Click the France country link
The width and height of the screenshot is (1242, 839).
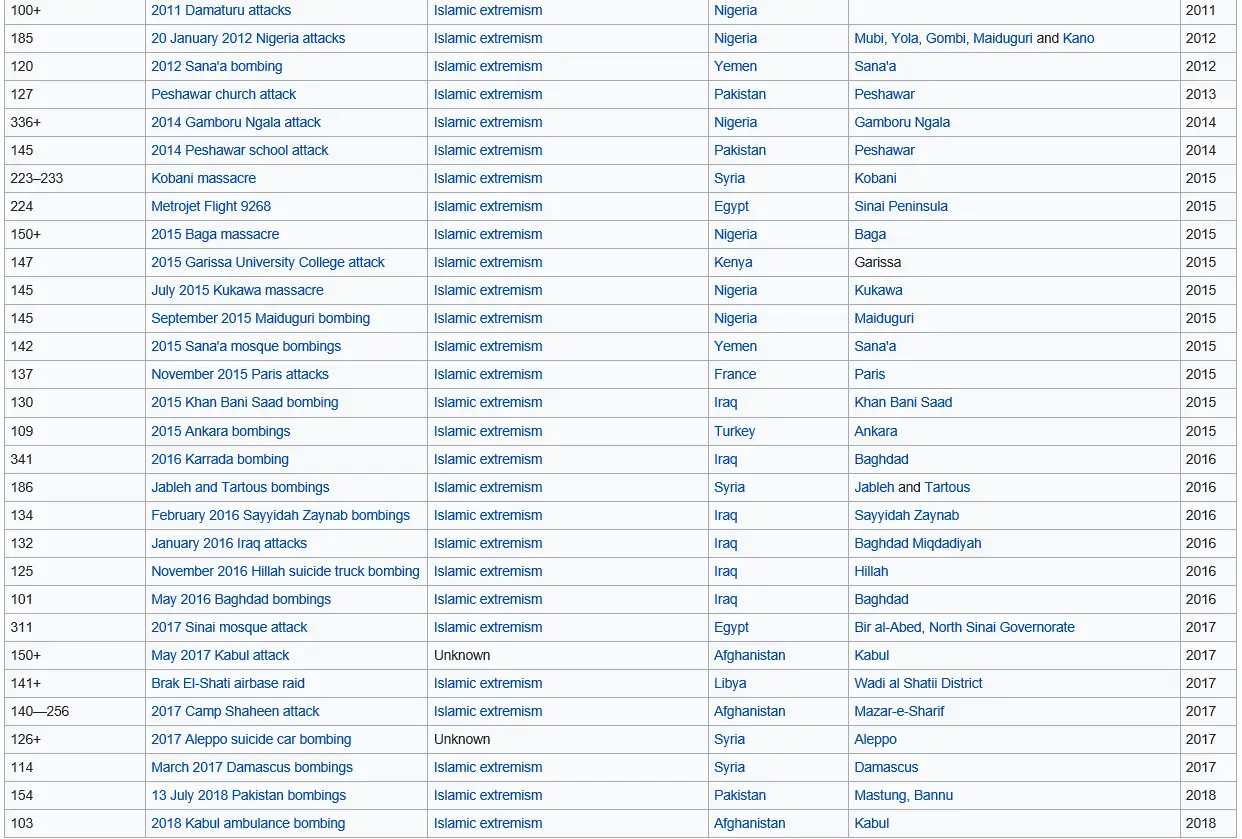click(735, 374)
